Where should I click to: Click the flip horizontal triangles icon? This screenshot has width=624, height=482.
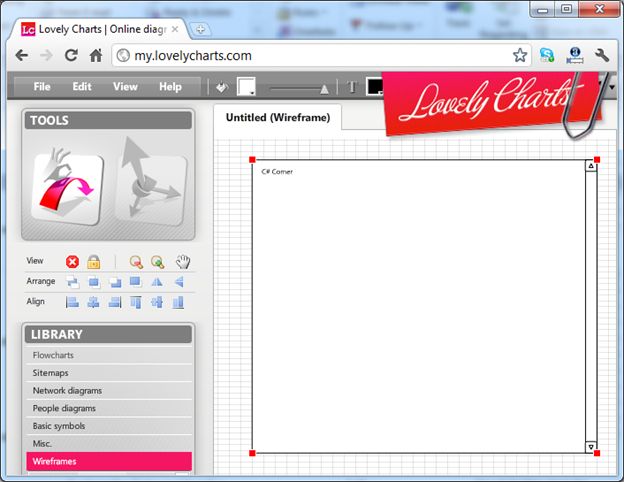coord(157,282)
